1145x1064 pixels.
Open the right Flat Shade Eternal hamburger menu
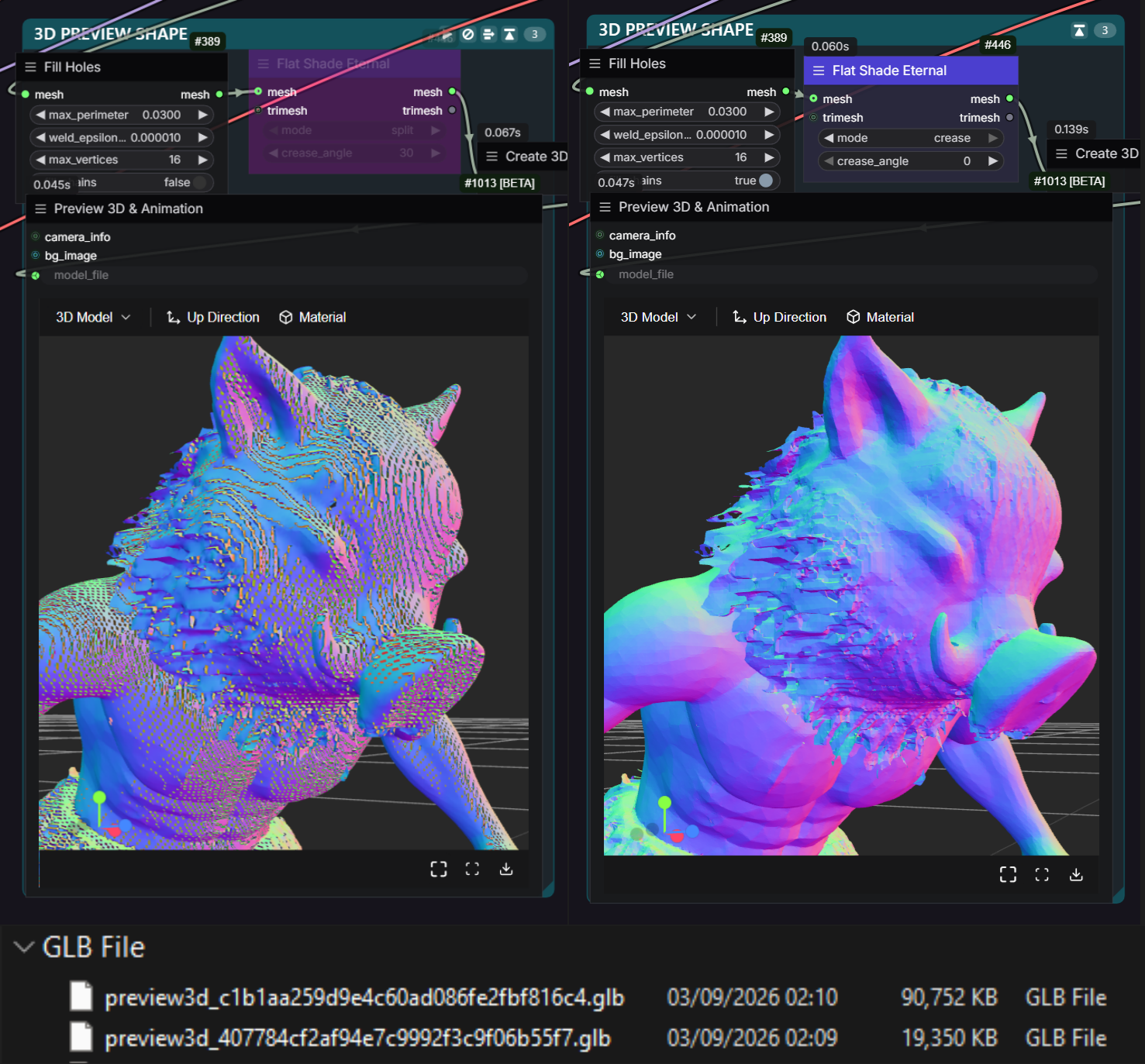click(x=819, y=71)
